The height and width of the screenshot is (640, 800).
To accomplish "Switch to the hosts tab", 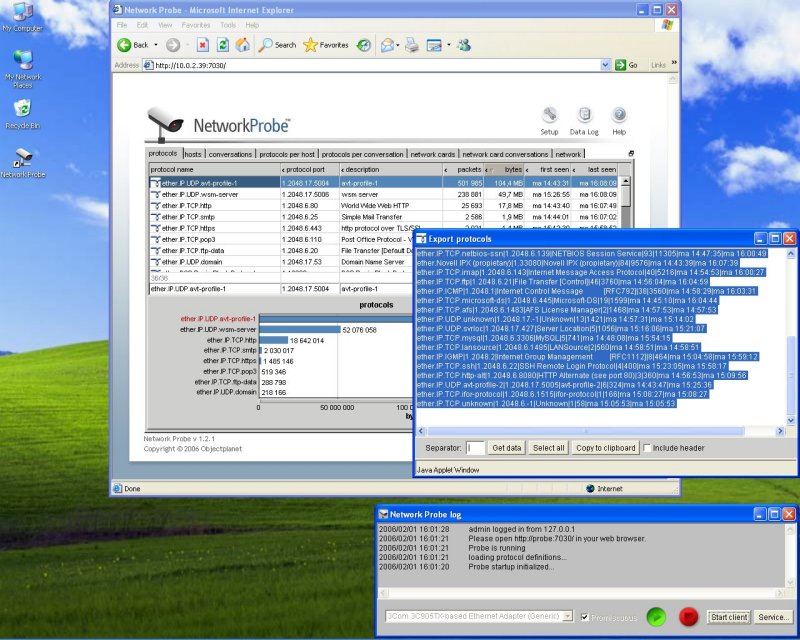I will (x=193, y=154).
